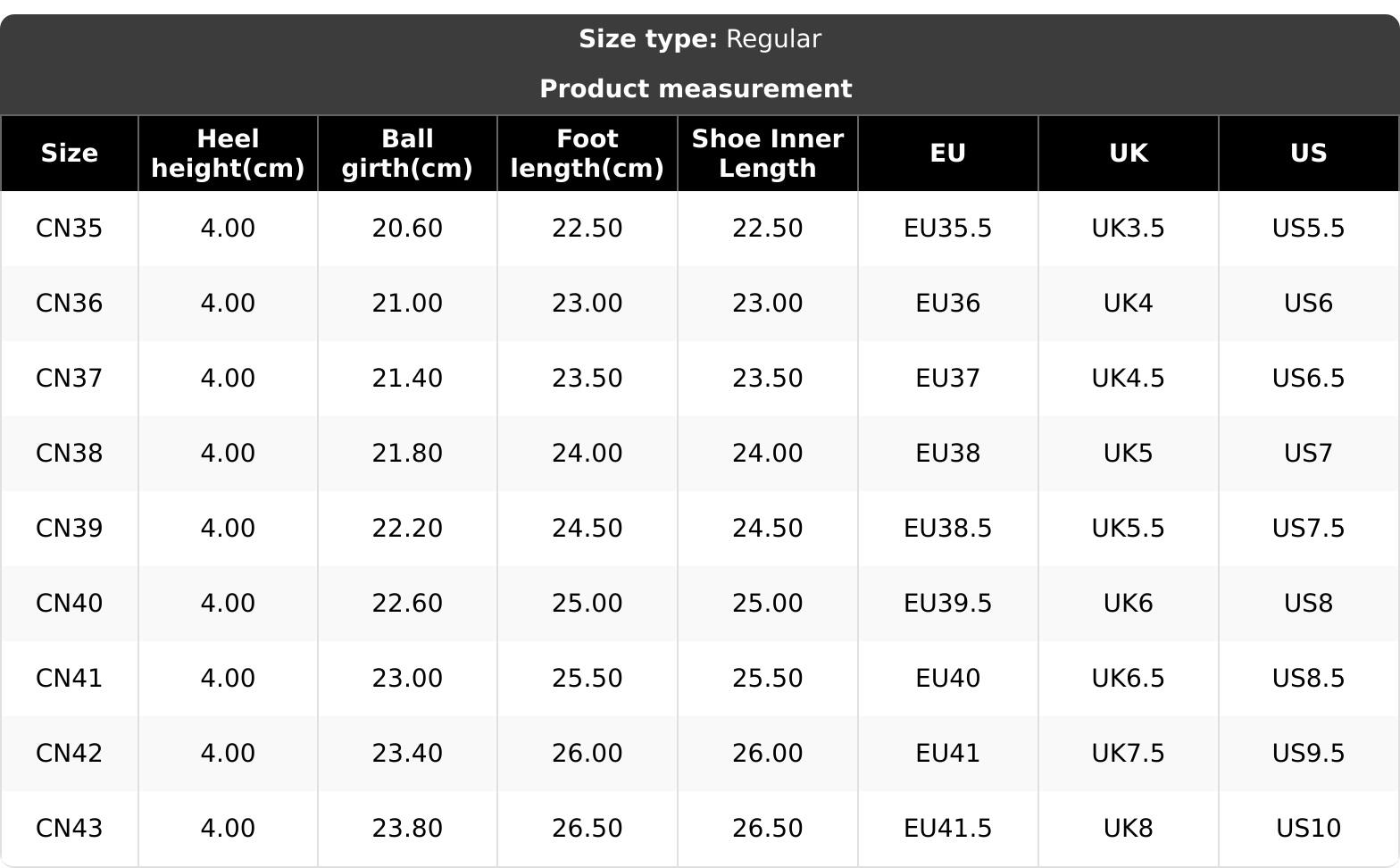Viewport: 1400px width, 868px height.
Task: Click the UK7.5 cell
Action: pos(1128,754)
